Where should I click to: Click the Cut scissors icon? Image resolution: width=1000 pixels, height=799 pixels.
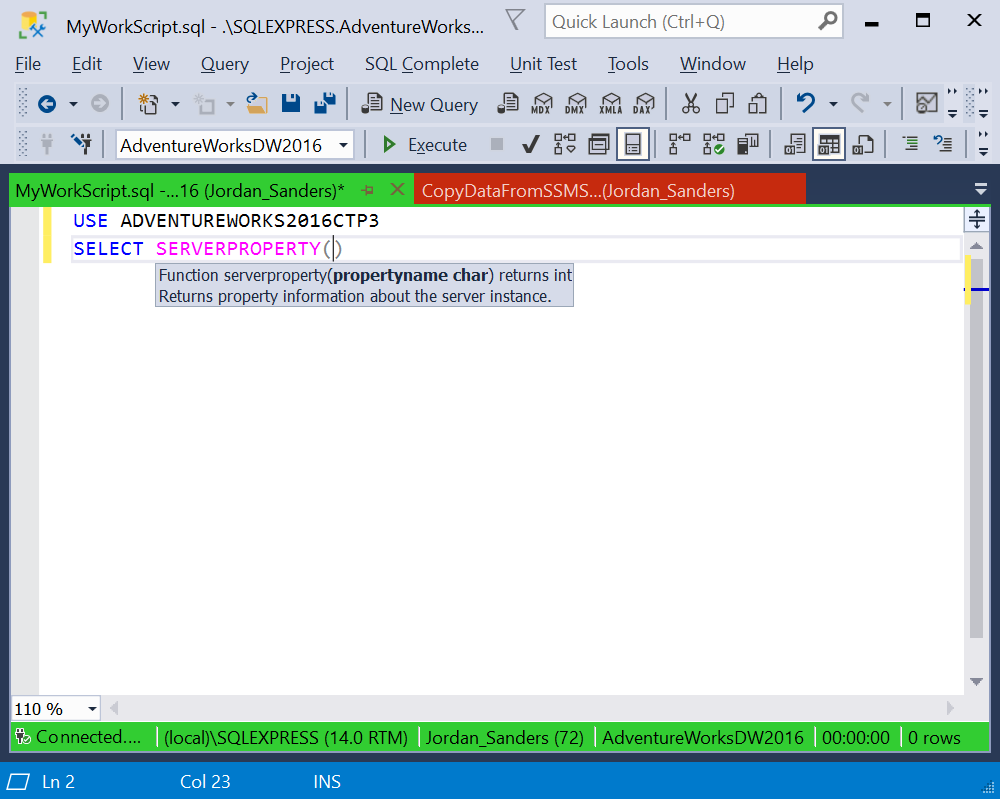point(691,103)
